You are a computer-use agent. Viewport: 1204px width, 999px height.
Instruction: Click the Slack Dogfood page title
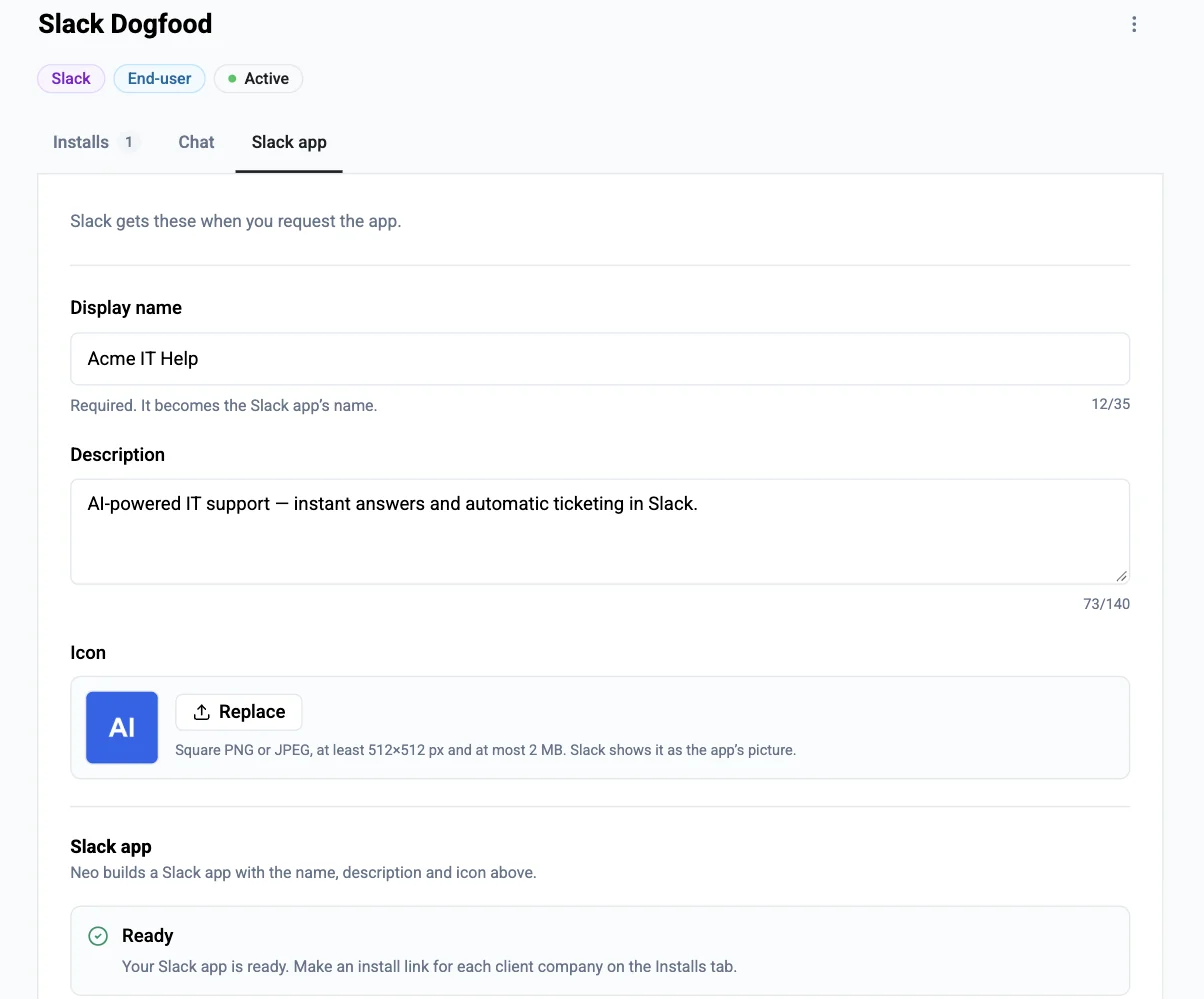125,24
